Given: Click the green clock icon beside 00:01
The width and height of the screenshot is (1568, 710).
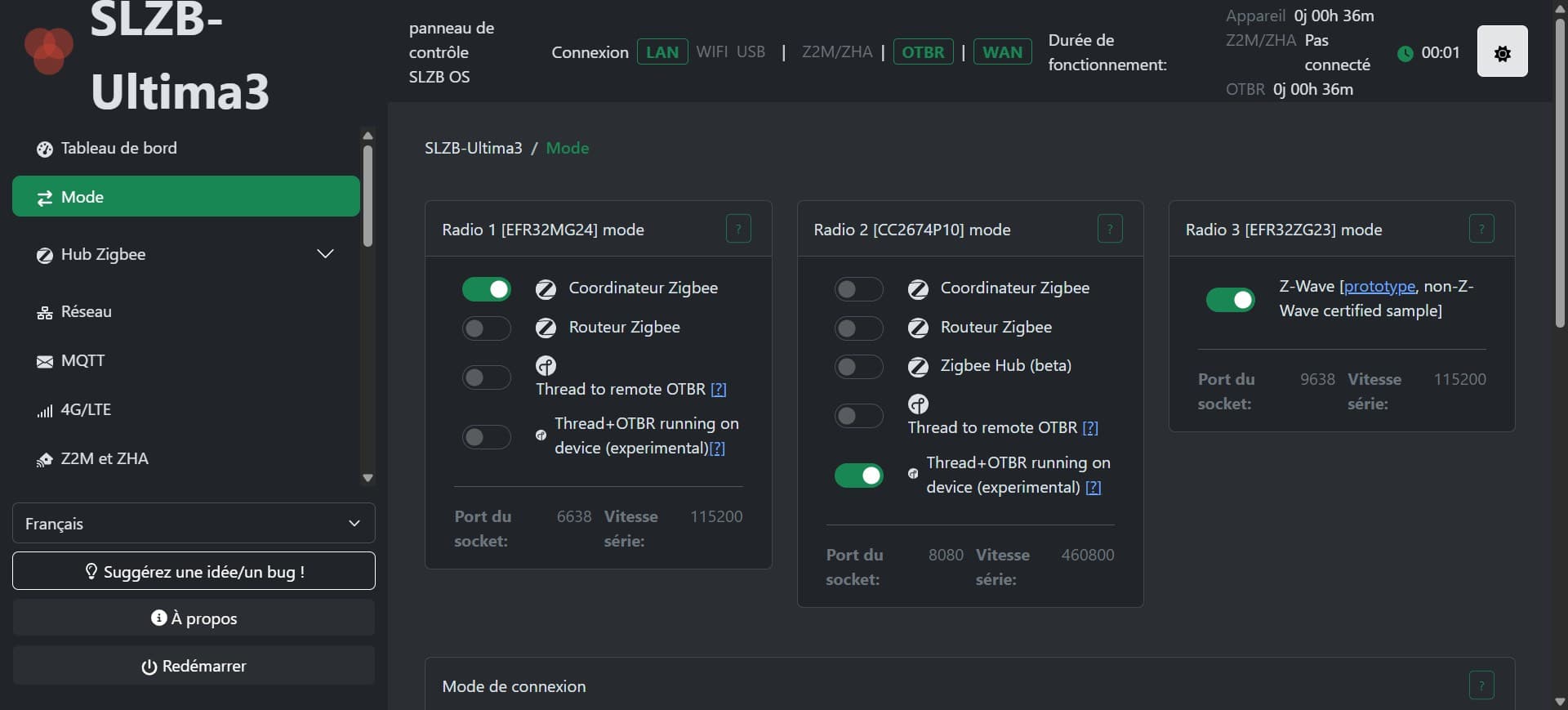Looking at the screenshot, I should [x=1405, y=53].
